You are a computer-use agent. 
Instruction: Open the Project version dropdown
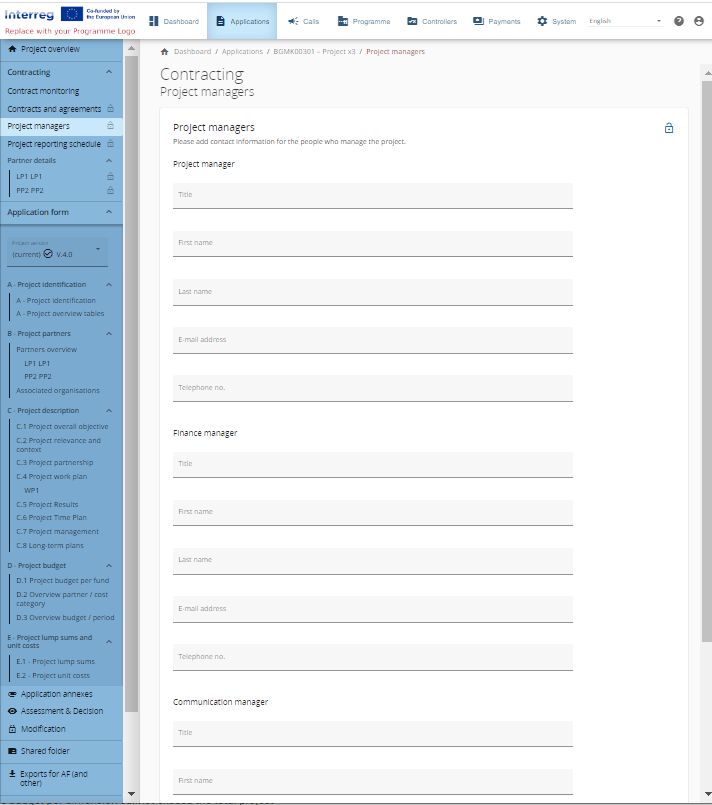[x=58, y=250]
